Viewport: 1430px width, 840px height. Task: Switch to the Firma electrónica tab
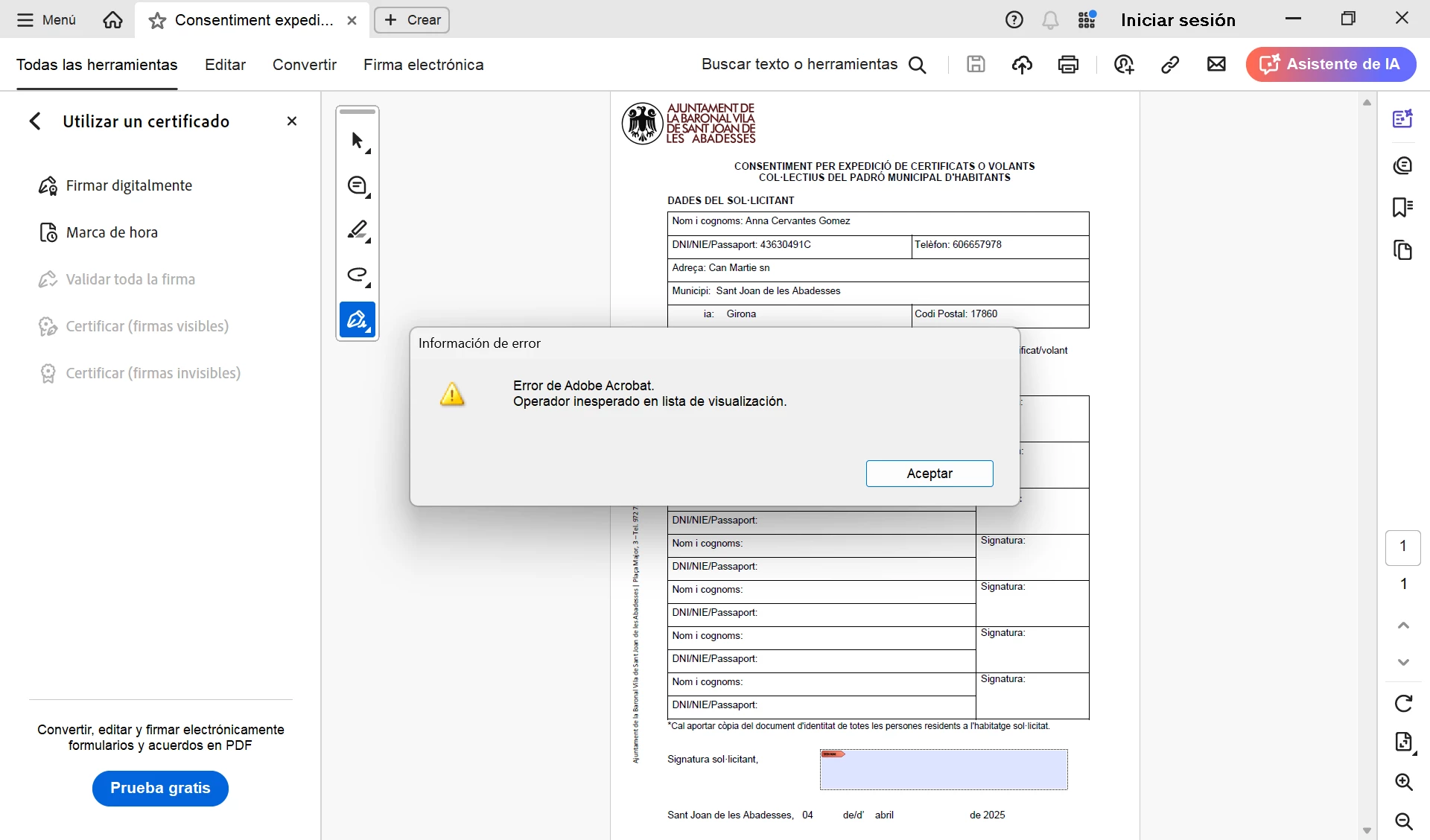pos(423,65)
